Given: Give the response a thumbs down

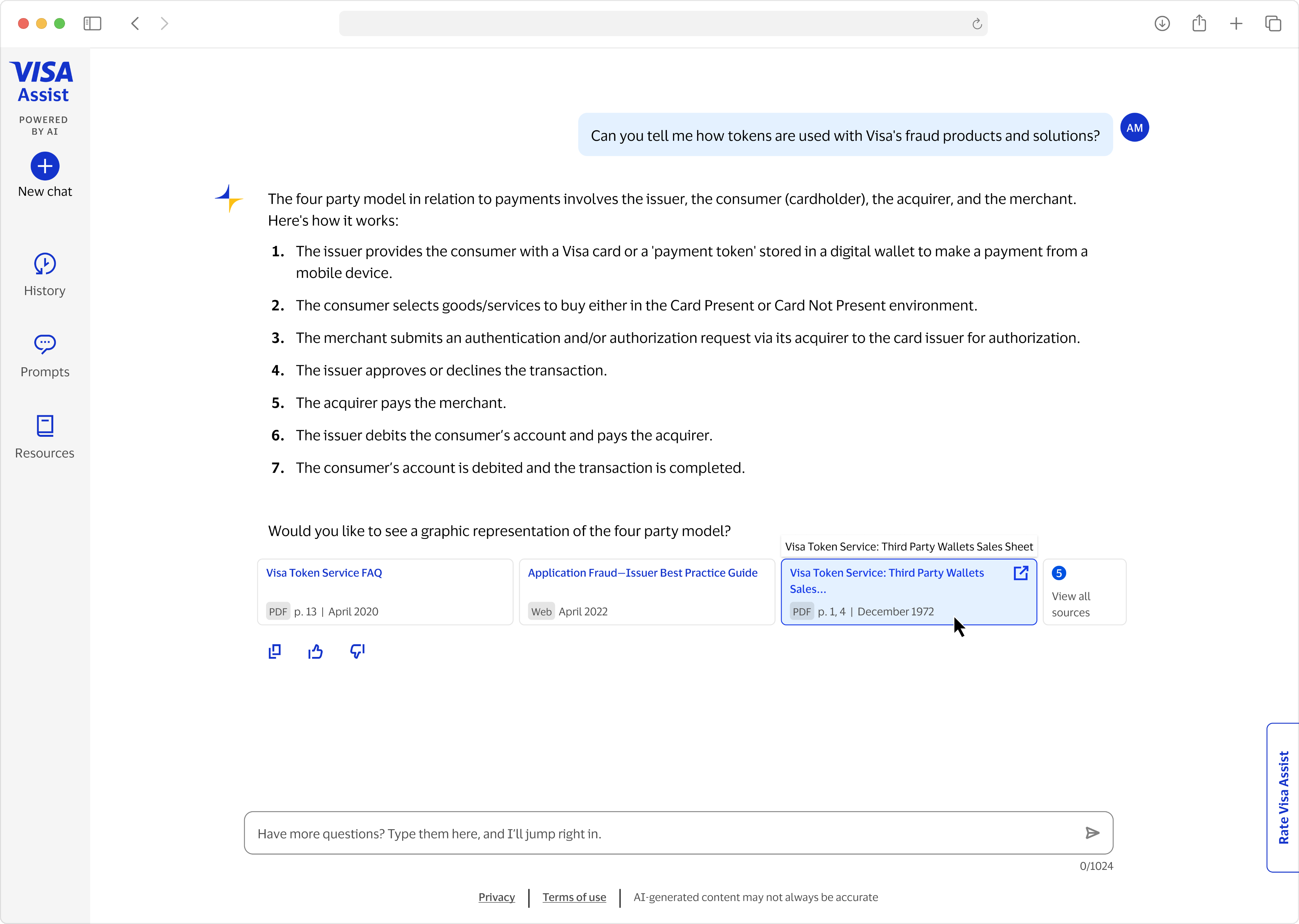Looking at the screenshot, I should pos(357,651).
